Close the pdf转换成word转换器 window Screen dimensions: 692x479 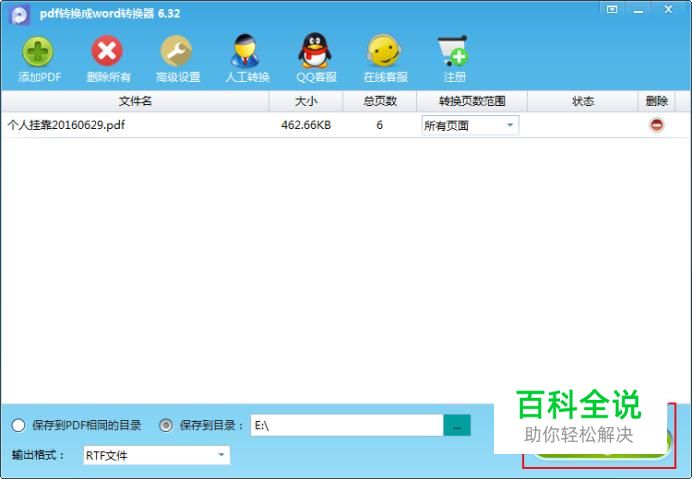click(668, 9)
